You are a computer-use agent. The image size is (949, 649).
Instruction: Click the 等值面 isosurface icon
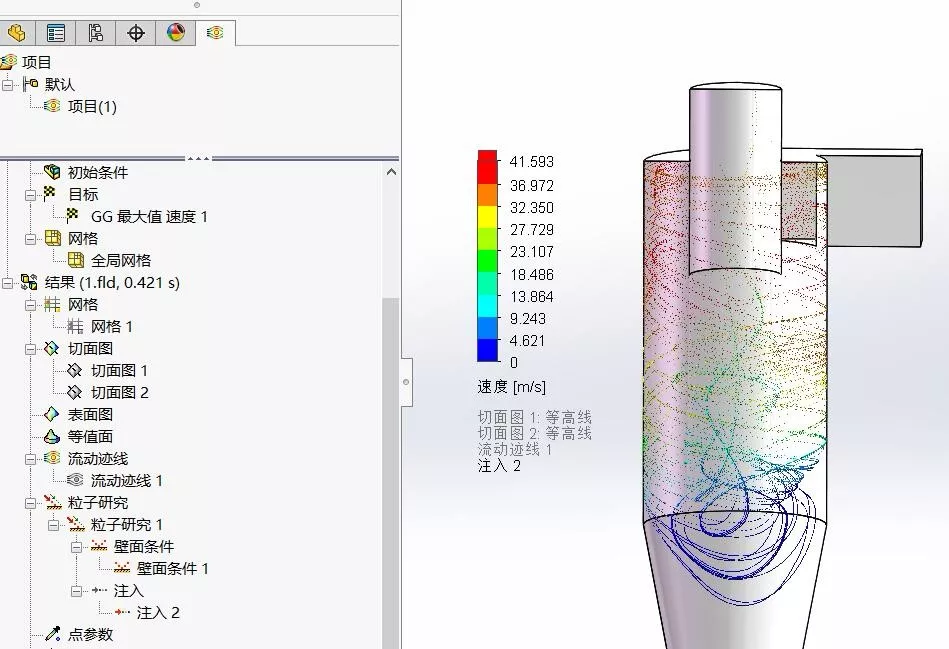point(53,436)
